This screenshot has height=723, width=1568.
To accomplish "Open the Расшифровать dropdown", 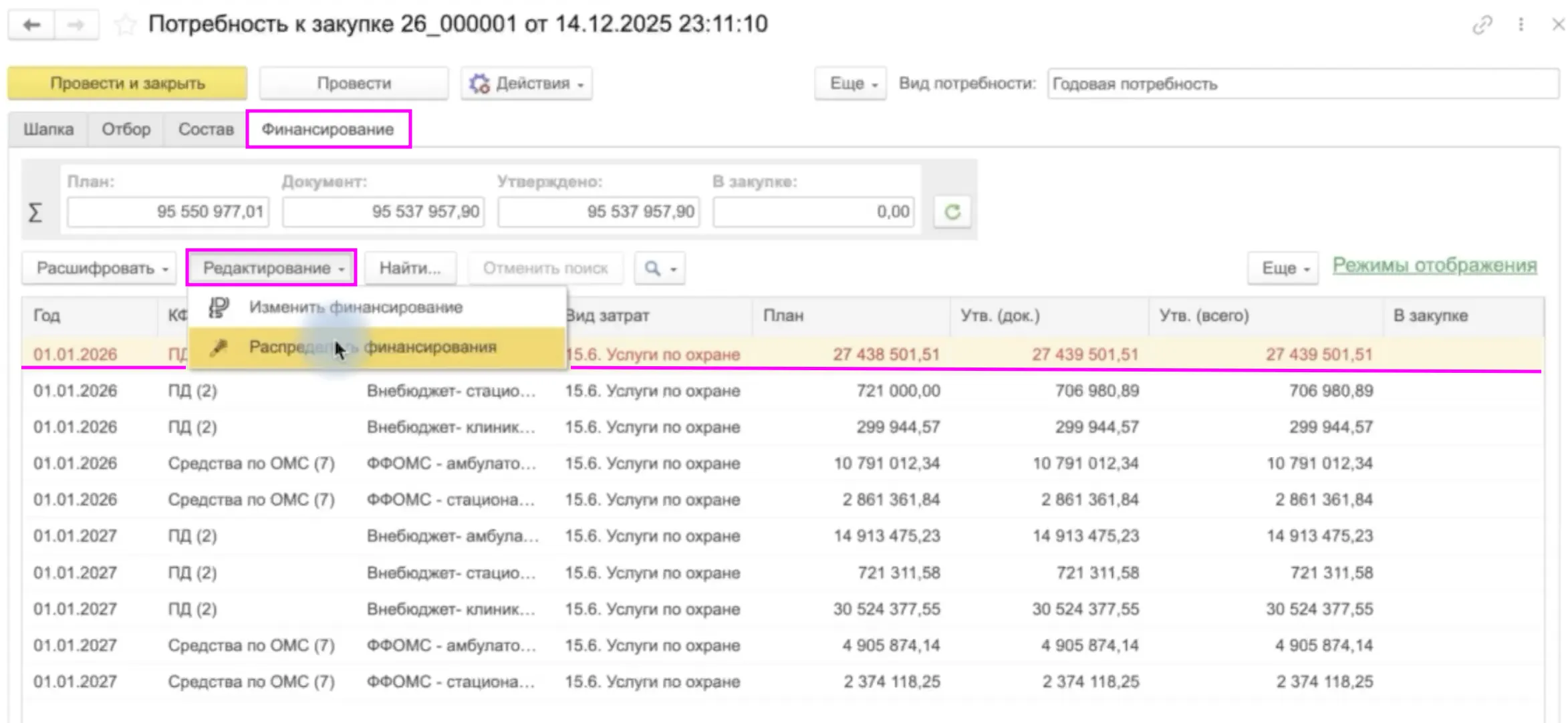I will coord(100,269).
